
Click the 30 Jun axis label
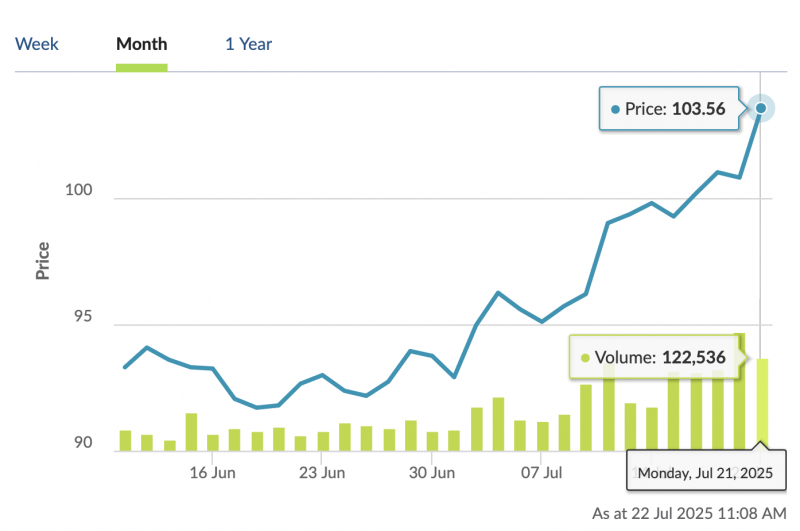click(432, 472)
